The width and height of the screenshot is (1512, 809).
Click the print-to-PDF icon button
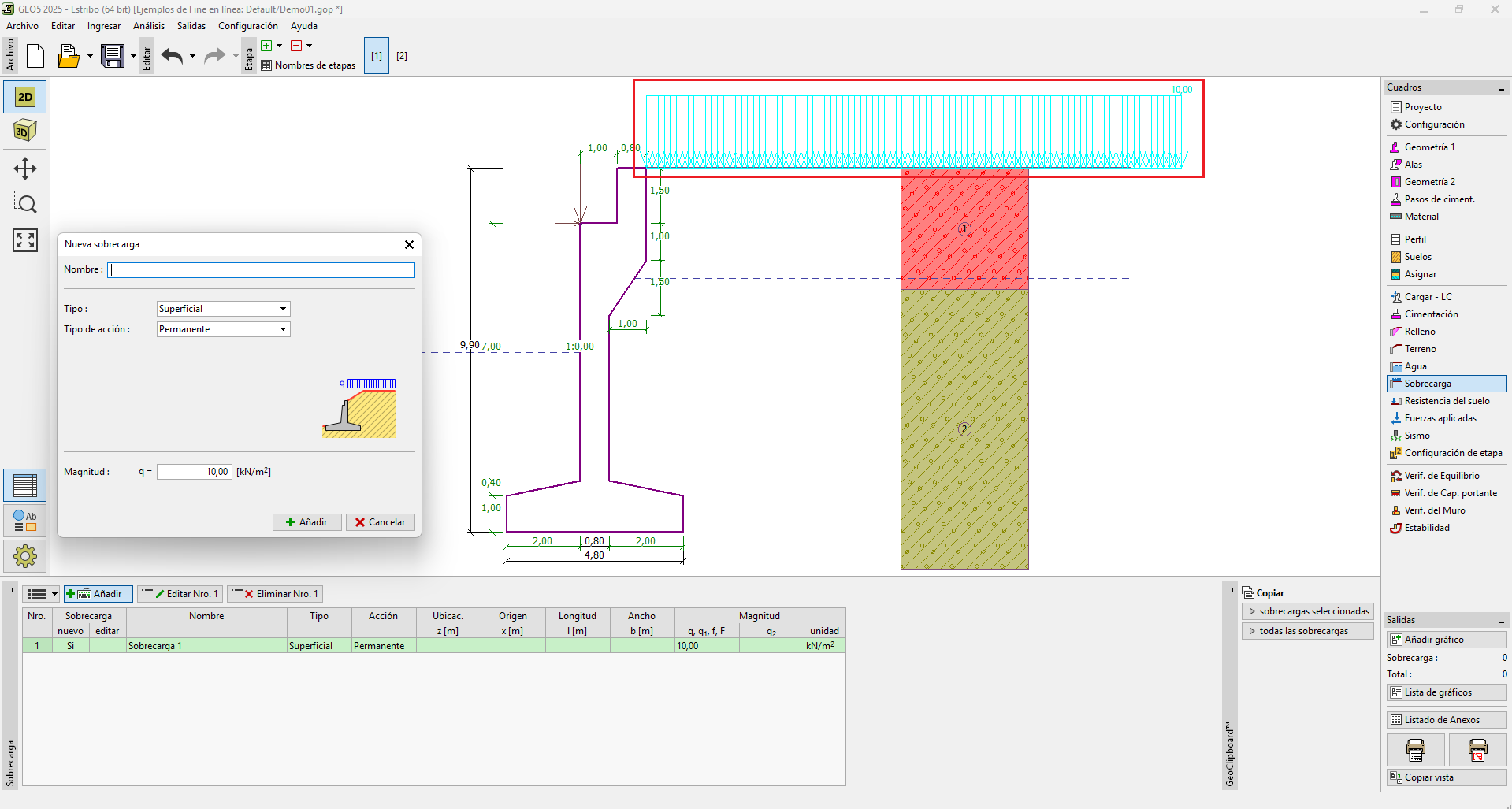(x=1477, y=750)
